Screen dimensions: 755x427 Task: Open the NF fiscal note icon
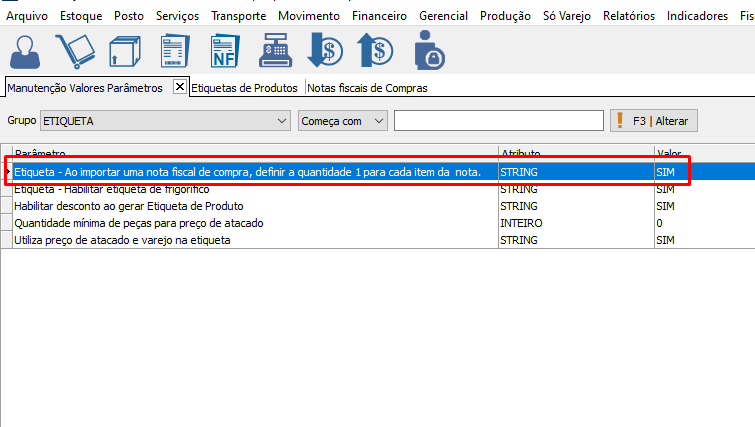pyautogui.click(x=224, y=51)
